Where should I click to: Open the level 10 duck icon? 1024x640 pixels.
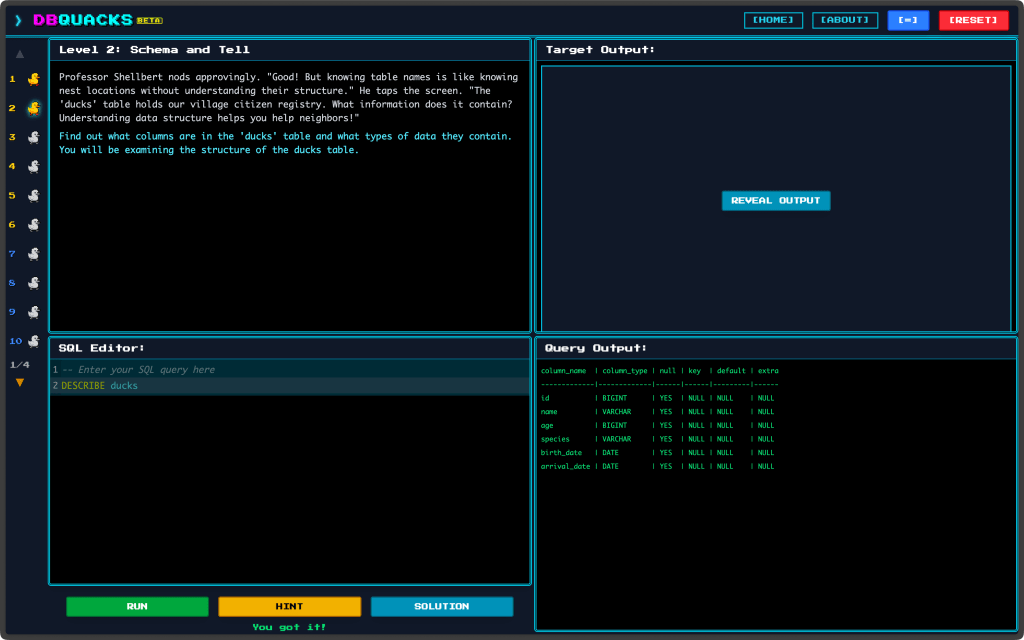click(33, 341)
